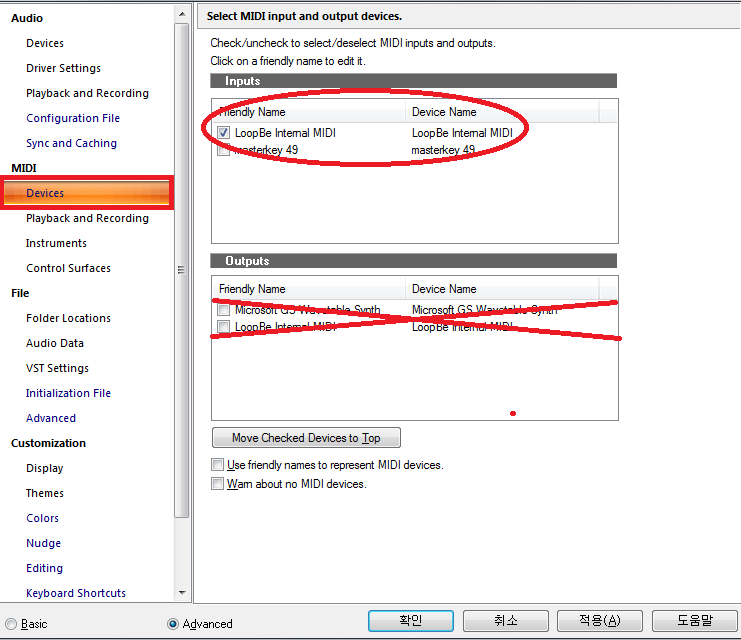Viewport: 741px width, 640px height.
Task: Click File section heading
Action: (x=20, y=293)
